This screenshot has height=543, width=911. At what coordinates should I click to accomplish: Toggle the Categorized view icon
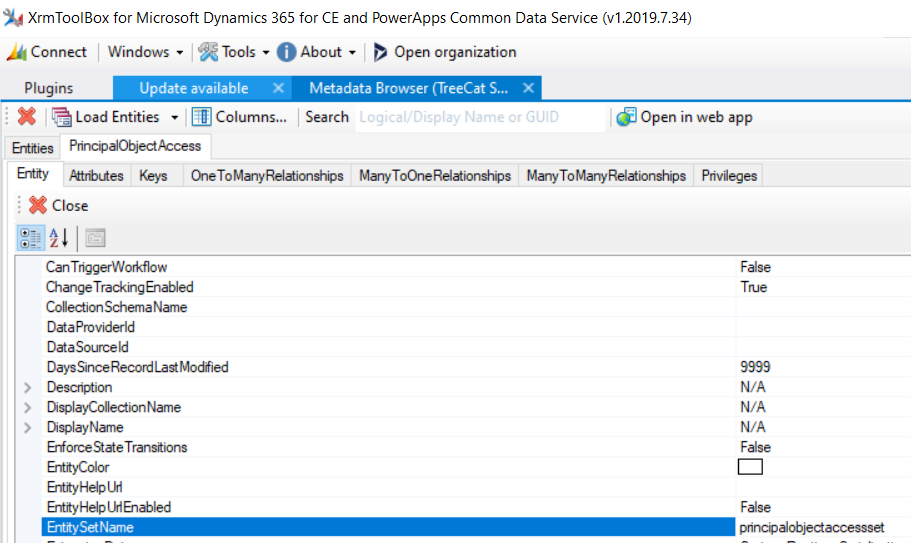click(30, 238)
